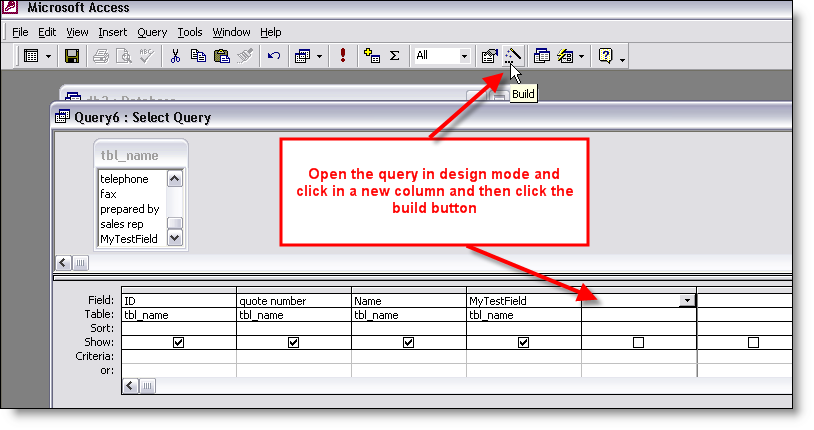Click the Copy toolbar icon
Viewport: 814px width, 430px height.
point(197,56)
